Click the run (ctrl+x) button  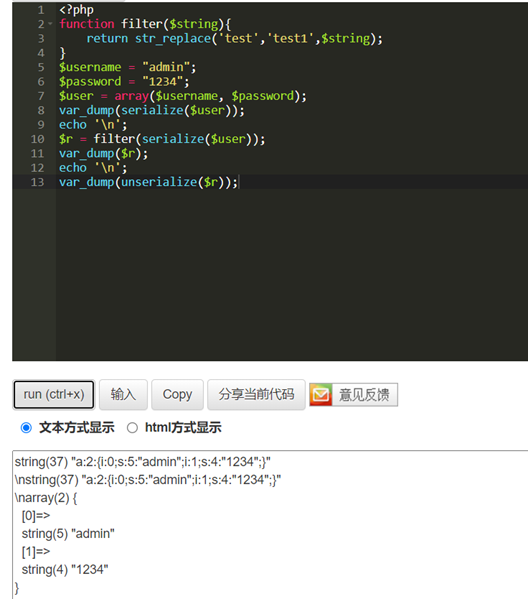coord(54,394)
